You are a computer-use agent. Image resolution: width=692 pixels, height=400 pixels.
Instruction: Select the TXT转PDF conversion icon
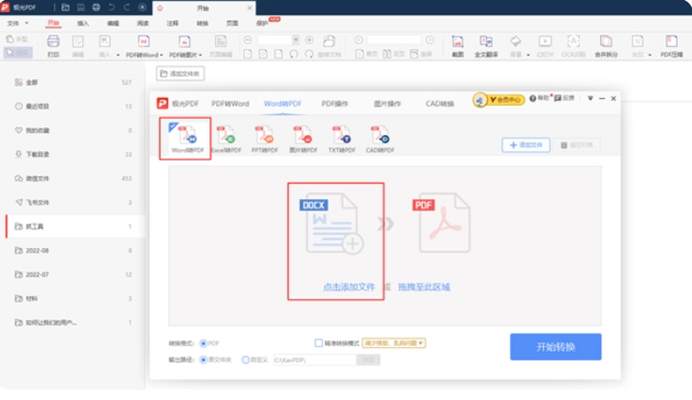(x=339, y=137)
